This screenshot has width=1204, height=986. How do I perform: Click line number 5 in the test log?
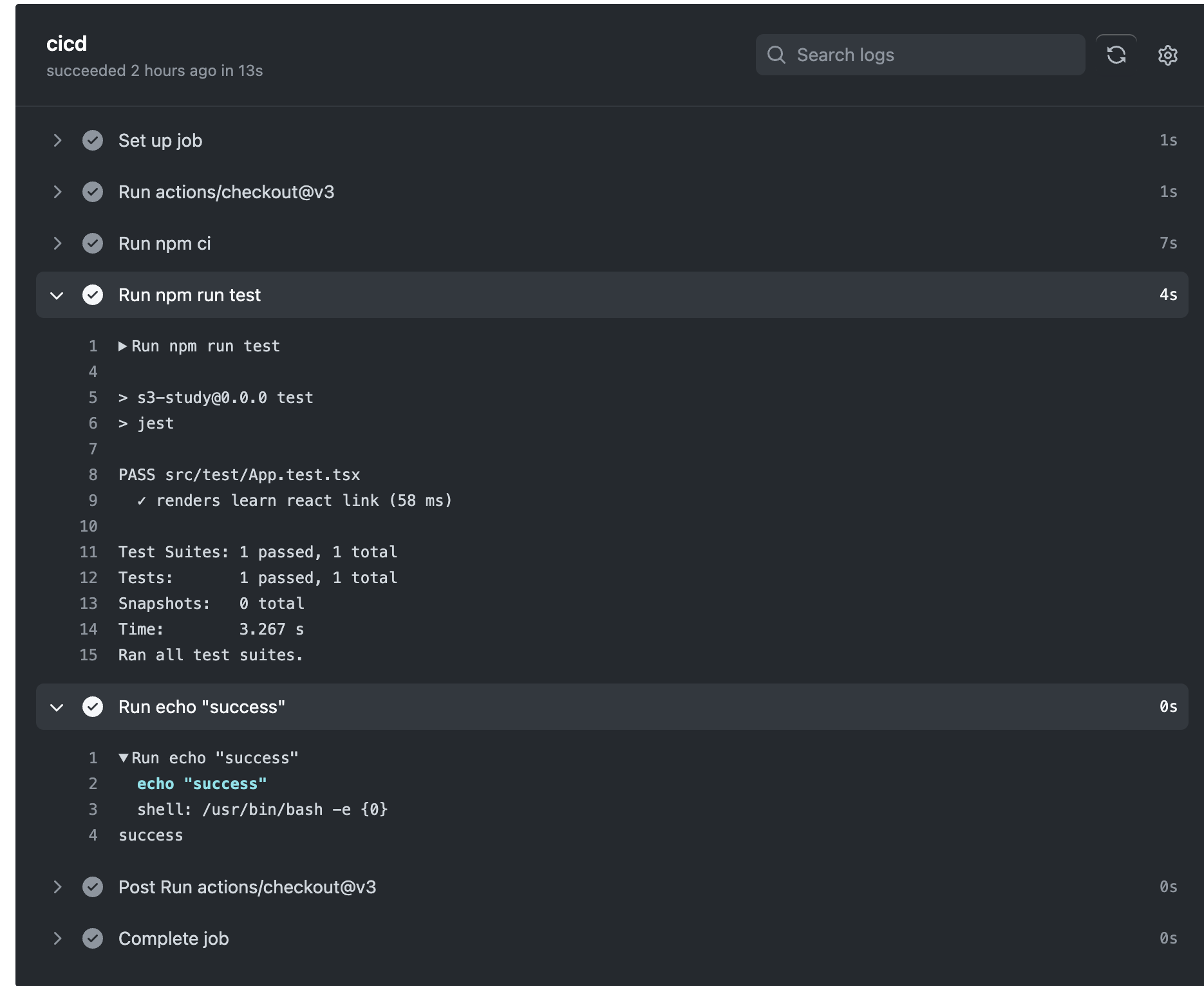[93, 398]
